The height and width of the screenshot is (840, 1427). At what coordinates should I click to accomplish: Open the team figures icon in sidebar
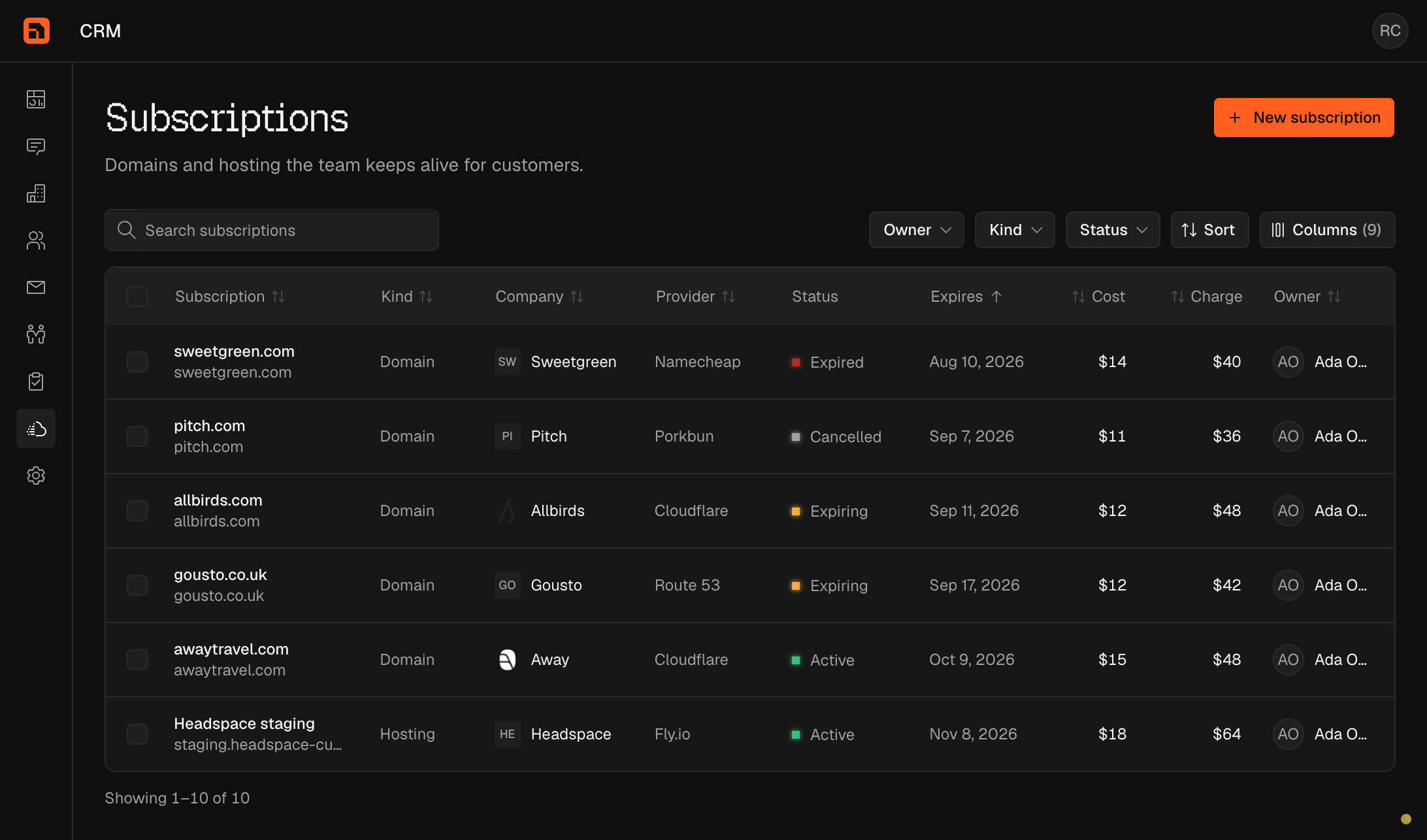pos(36,334)
